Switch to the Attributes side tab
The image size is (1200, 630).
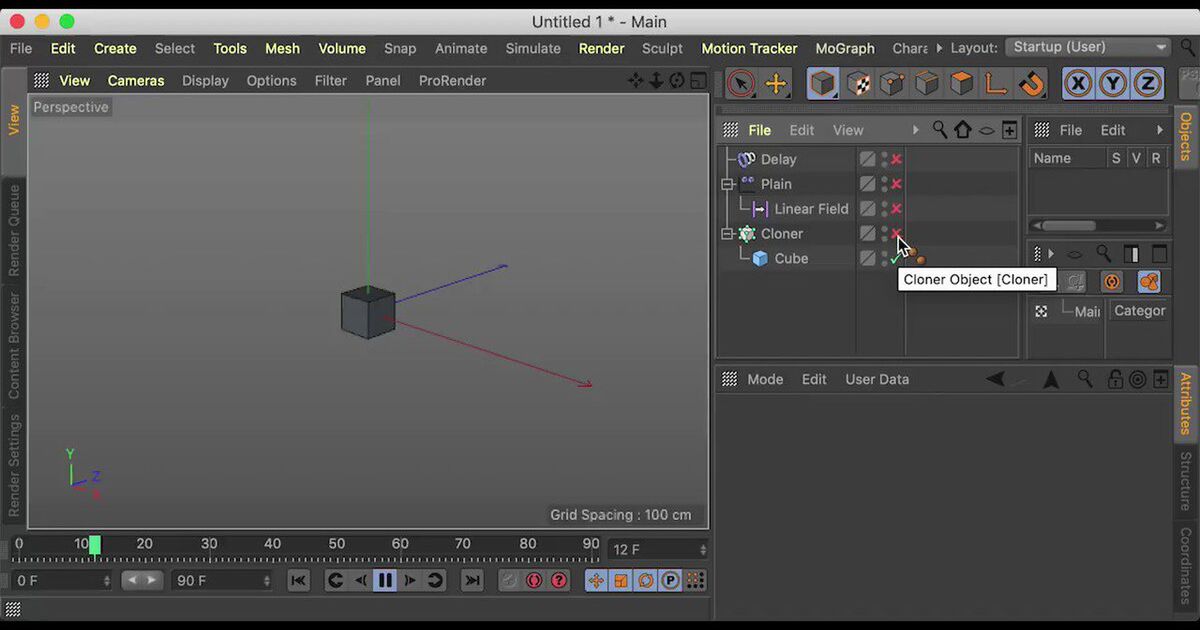tap(1185, 403)
